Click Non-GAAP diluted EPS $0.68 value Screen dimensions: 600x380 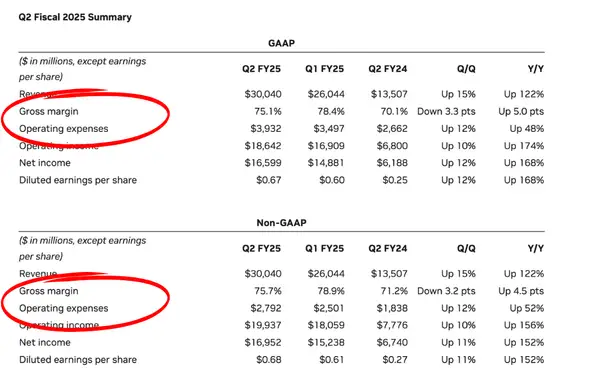[269, 360]
